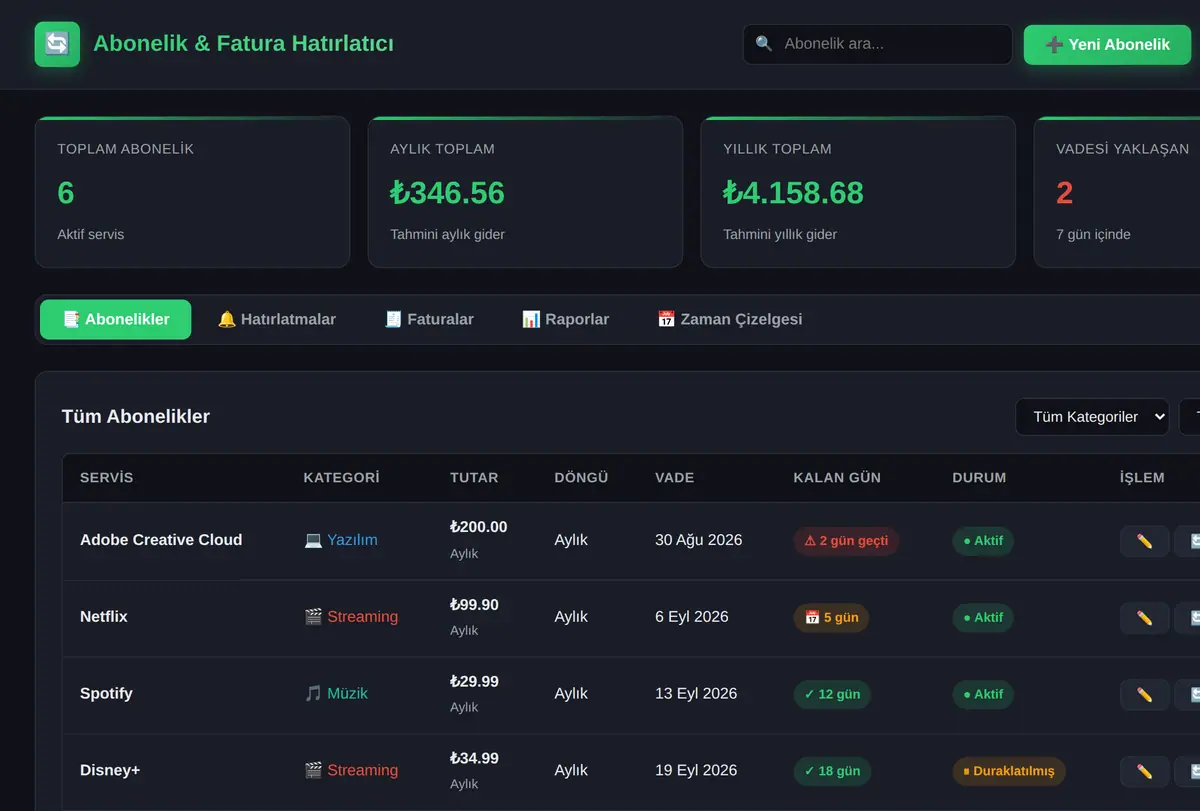1200x811 pixels.
Task: Open the Tüm Kategoriler dropdown
Action: pyautogui.click(x=1092, y=417)
